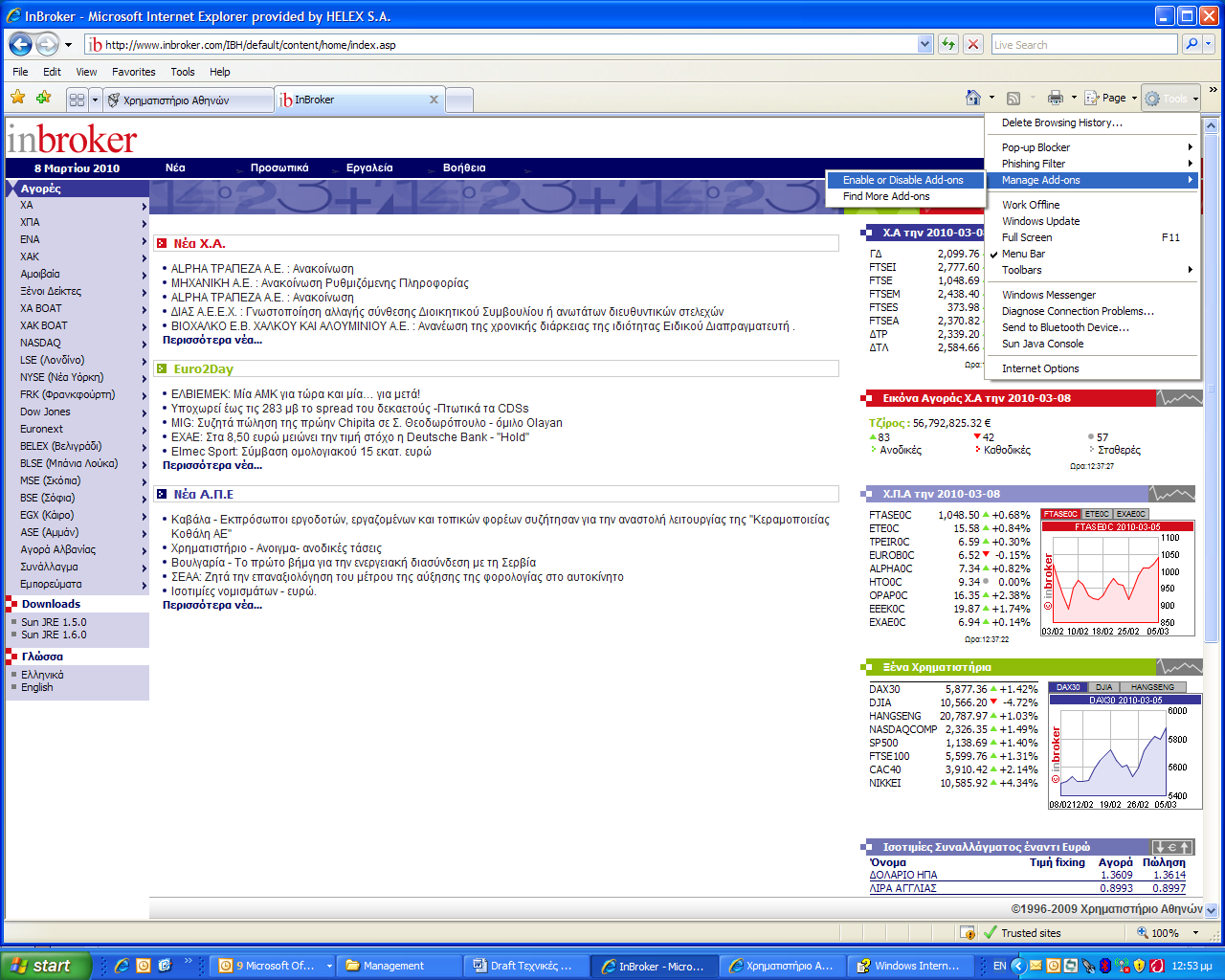Click the Forward navigation arrow
Viewport: 1225px width, 980px height.
[47, 44]
